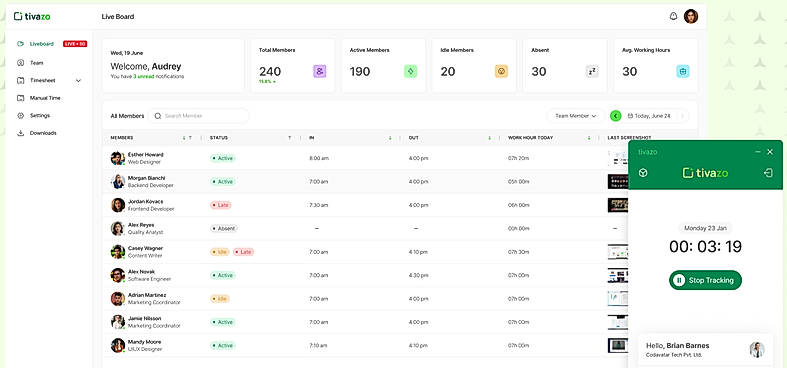Click the Total Members purple icon

click(320, 71)
